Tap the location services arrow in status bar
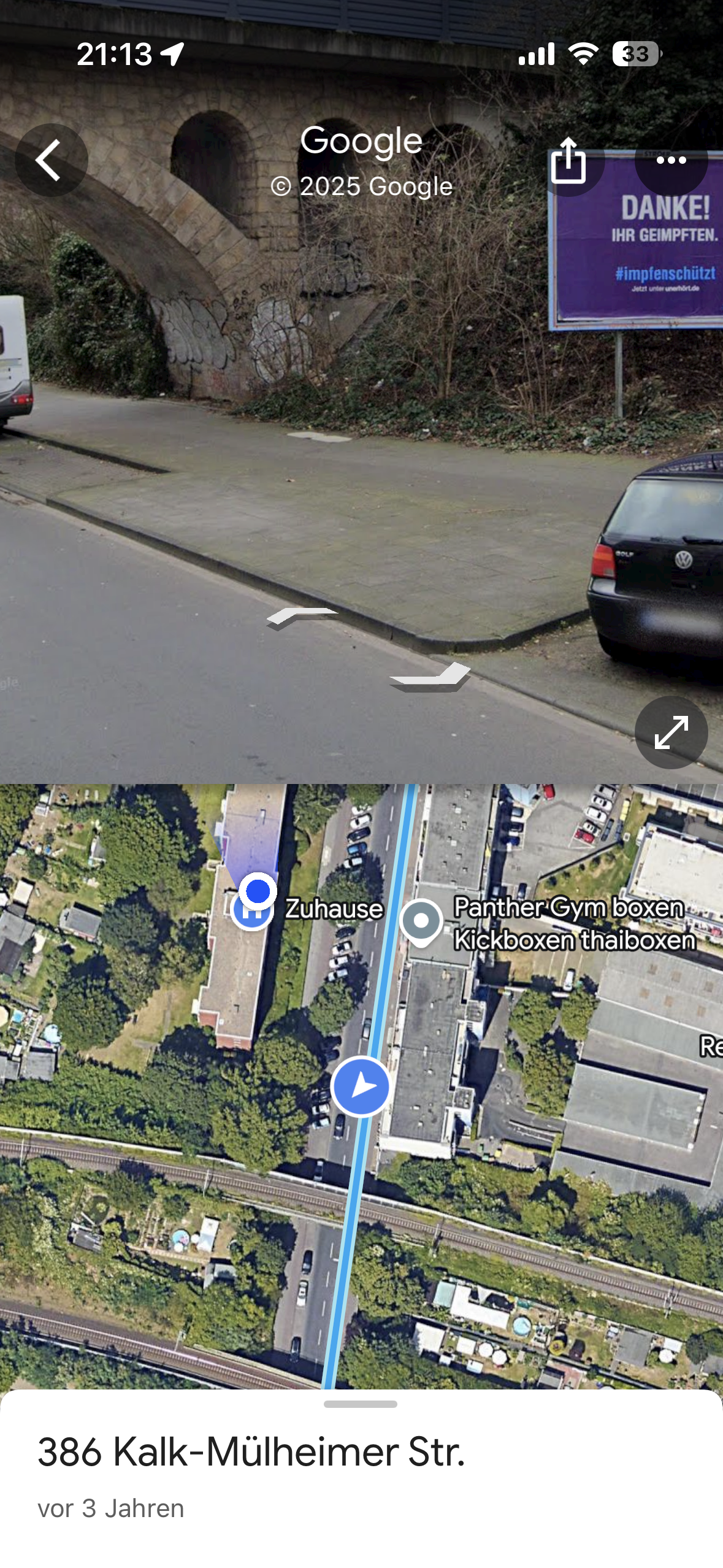 click(x=172, y=54)
